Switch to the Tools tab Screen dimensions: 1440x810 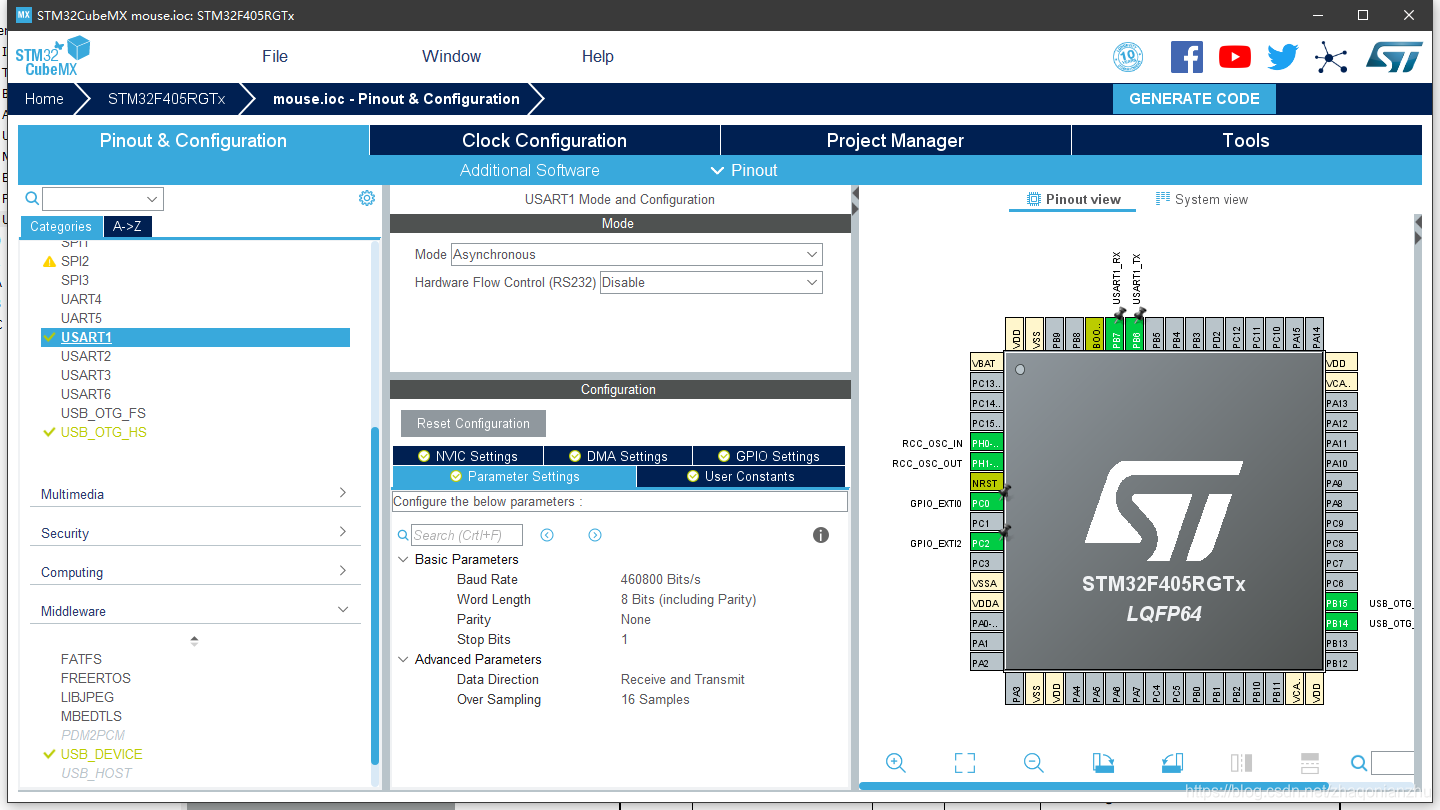click(x=1246, y=141)
